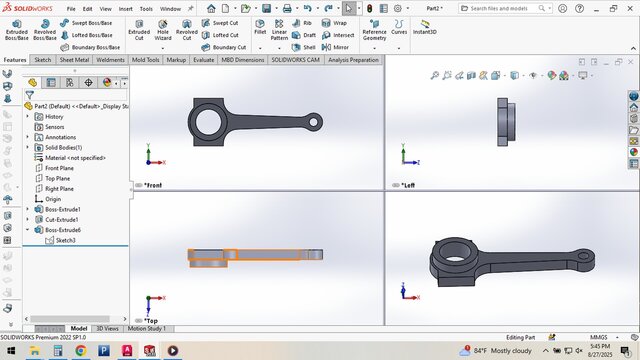Click Edit Appearance icon in view toolbar
Screen dimensions: 640x360
552,76
